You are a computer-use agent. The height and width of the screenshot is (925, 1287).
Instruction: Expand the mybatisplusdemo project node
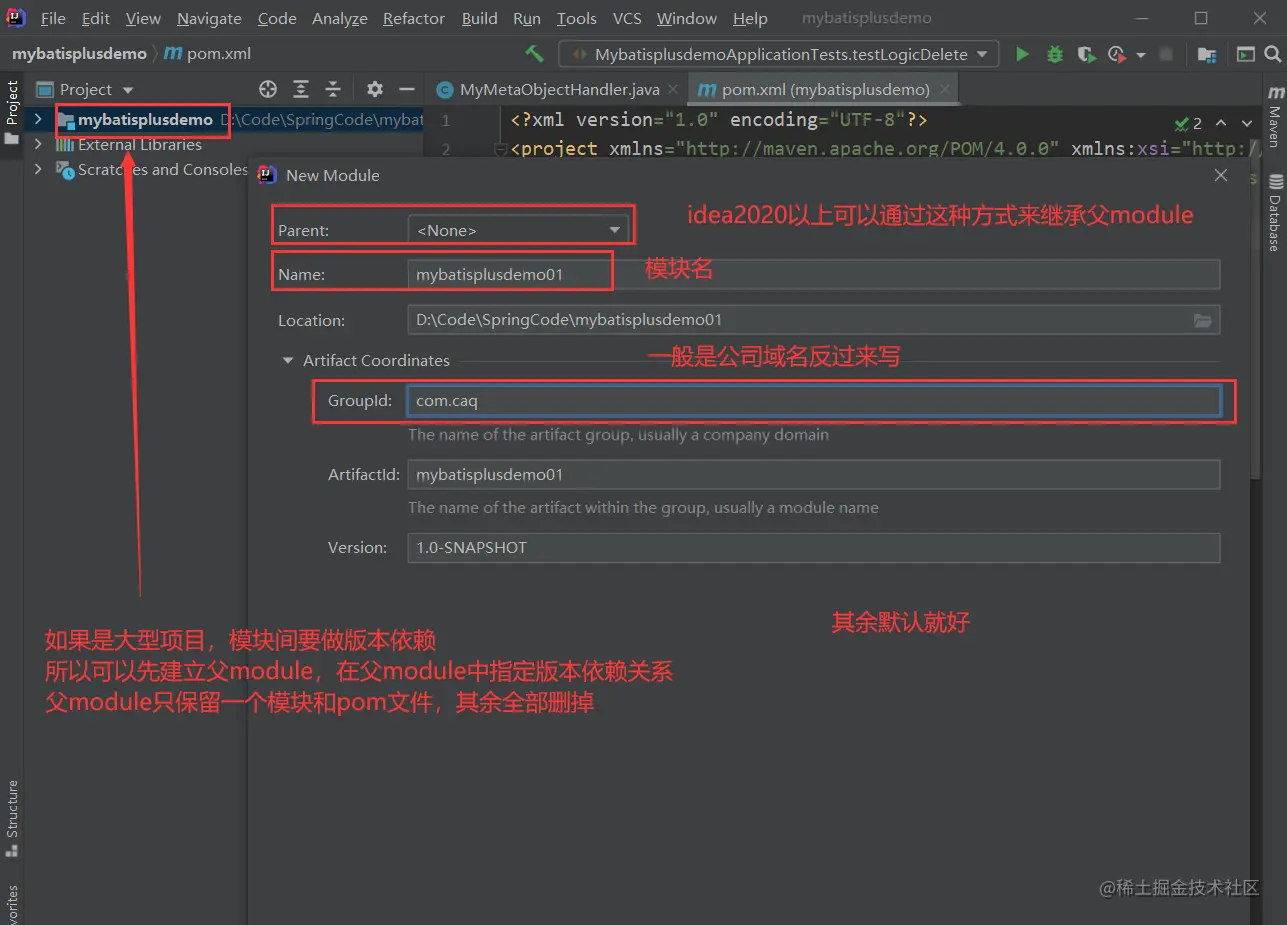[x=38, y=119]
